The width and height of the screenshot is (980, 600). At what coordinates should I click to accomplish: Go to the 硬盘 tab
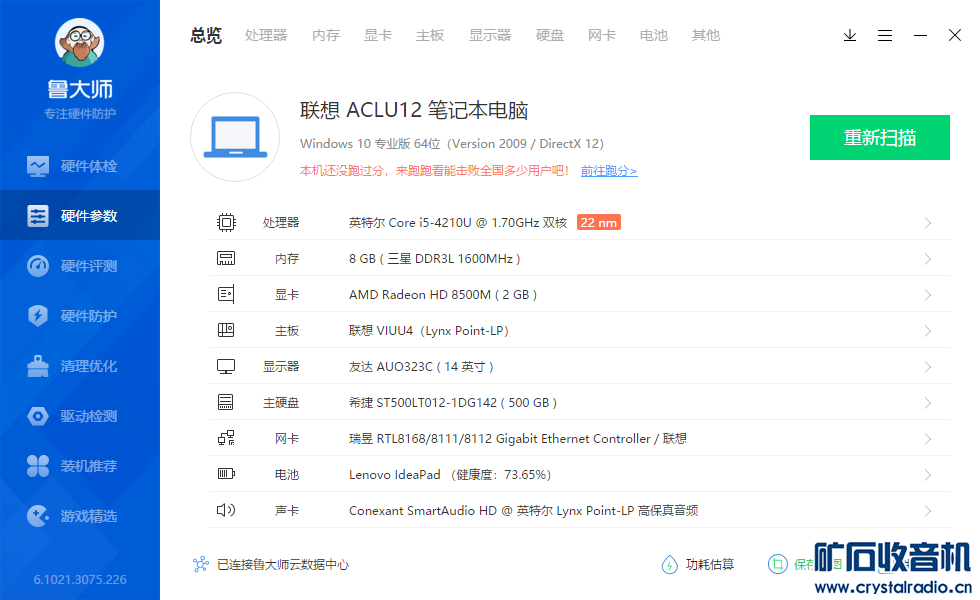tap(550, 36)
